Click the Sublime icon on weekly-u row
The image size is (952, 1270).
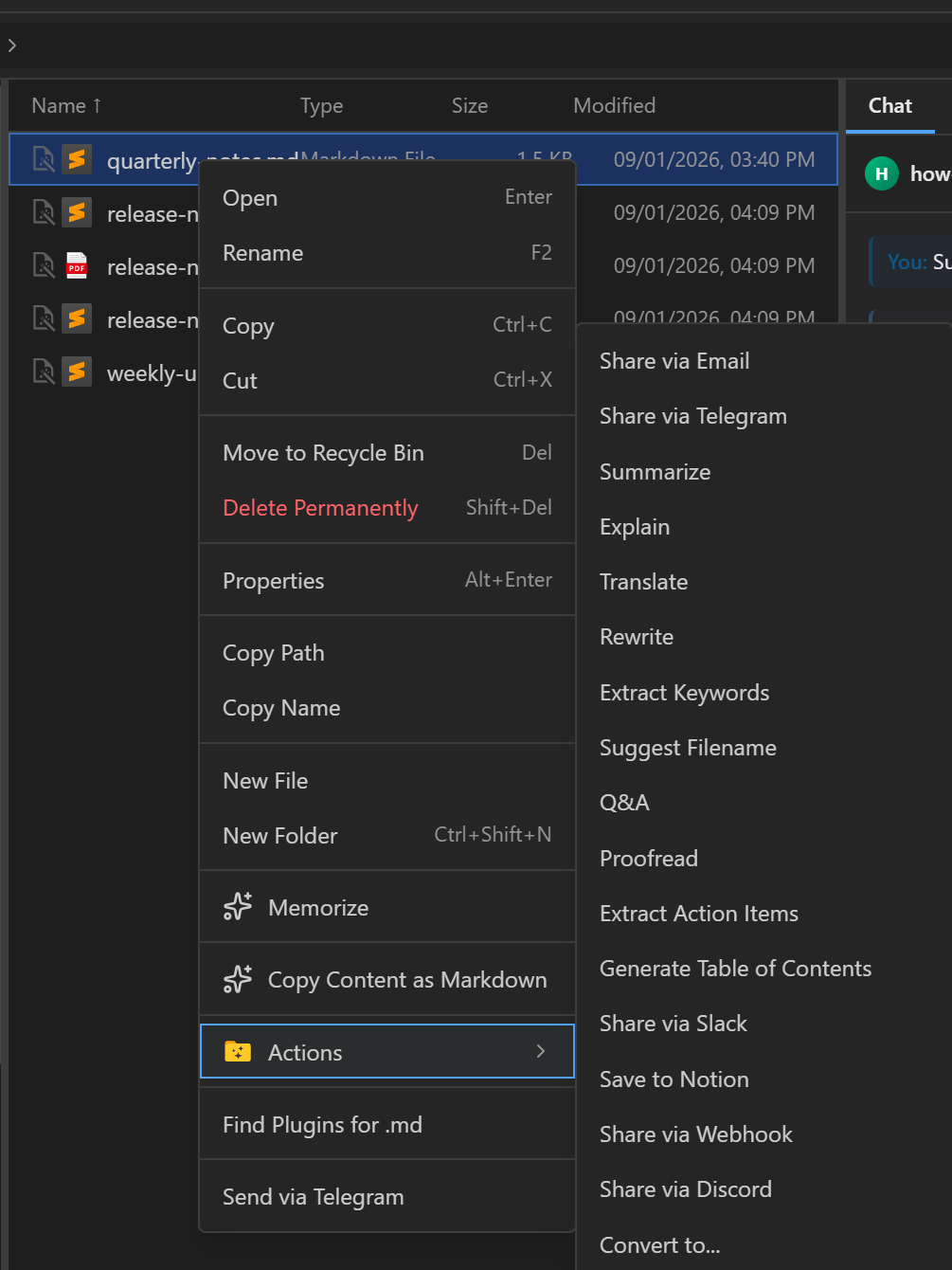77,372
